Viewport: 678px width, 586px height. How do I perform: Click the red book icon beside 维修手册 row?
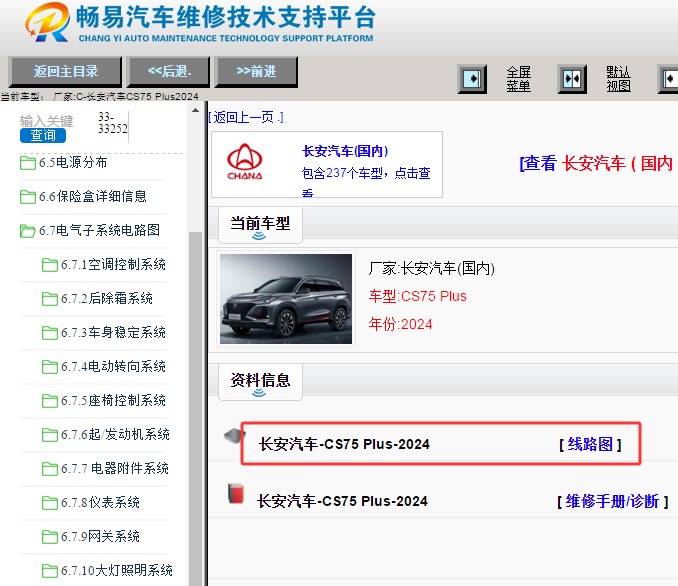[x=236, y=493]
